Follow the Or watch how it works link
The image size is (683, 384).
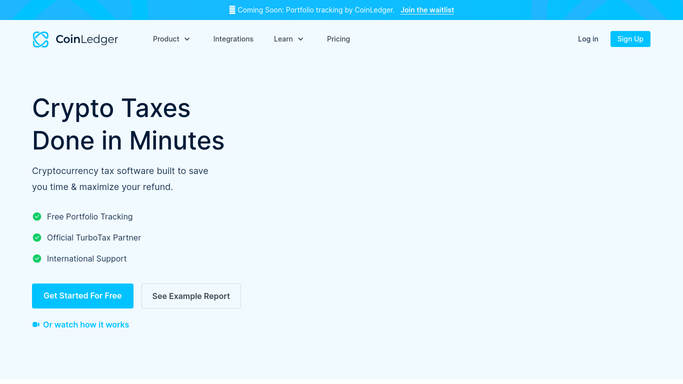click(86, 325)
